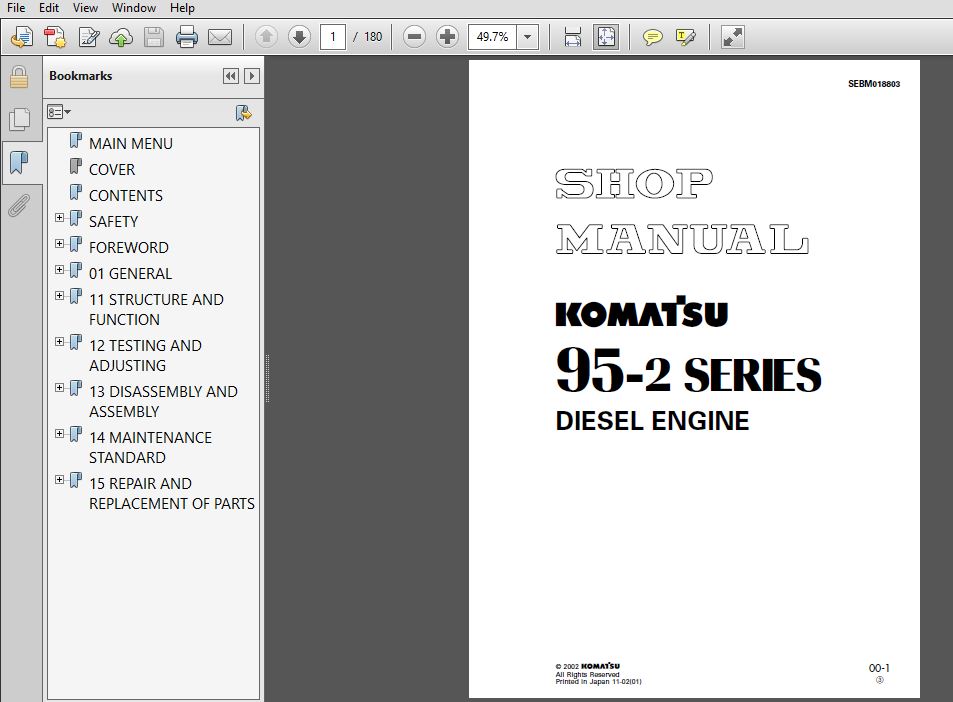This screenshot has width=953, height=702.
Task: Click the Export/Convert PDF icon
Action: point(22,37)
